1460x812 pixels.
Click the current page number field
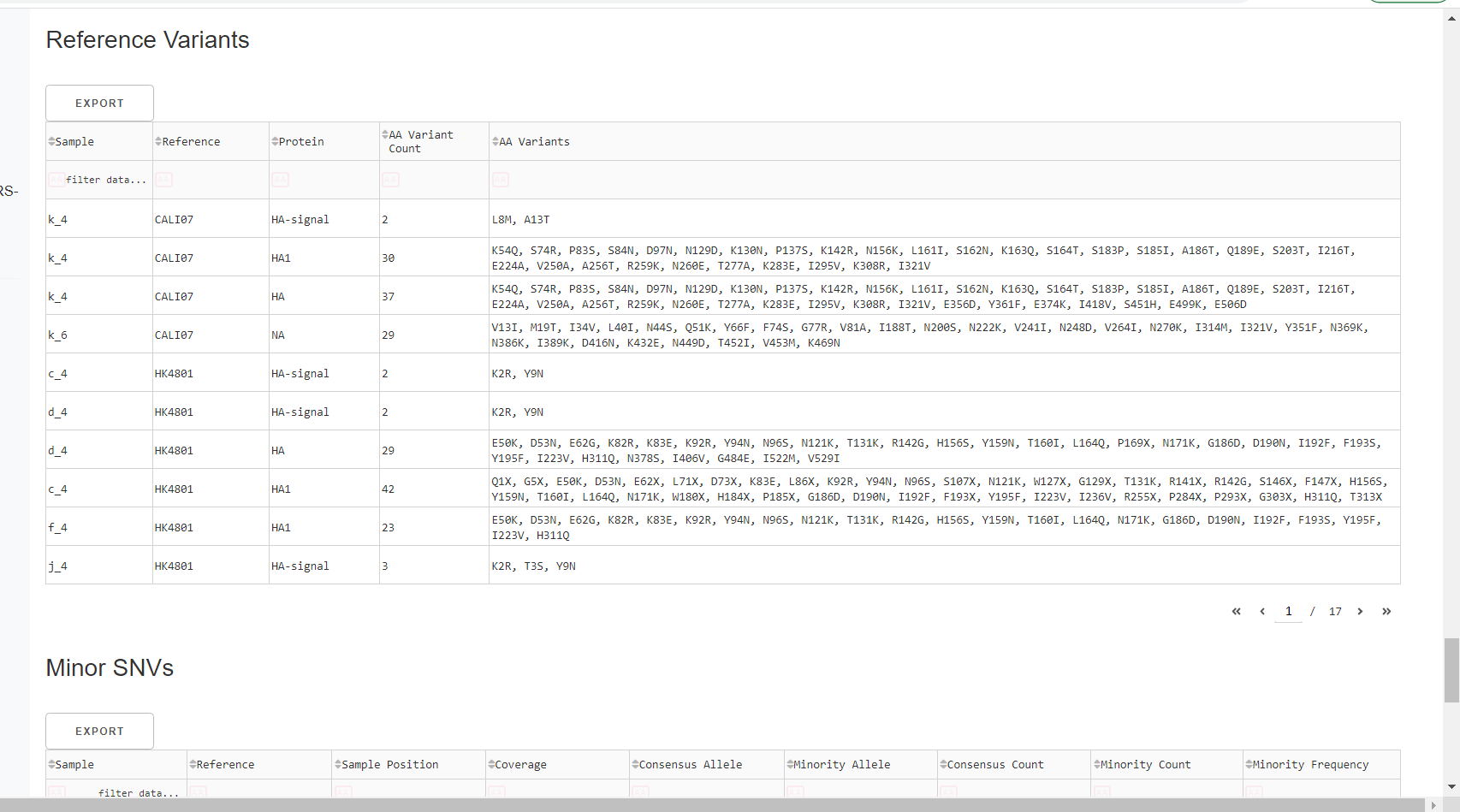tap(1288, 611)
